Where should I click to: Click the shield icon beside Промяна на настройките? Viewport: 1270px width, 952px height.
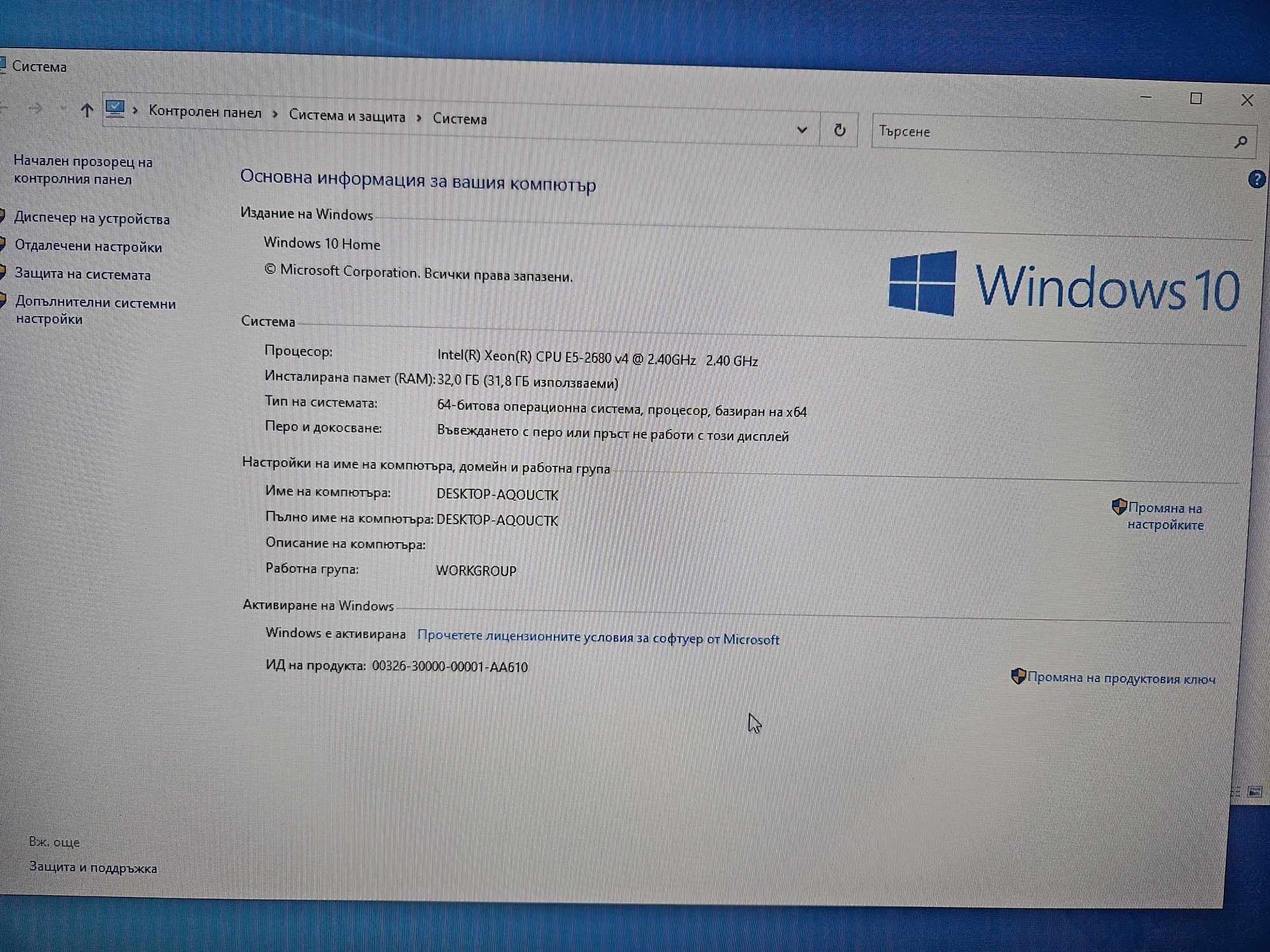coord(1119,506)
